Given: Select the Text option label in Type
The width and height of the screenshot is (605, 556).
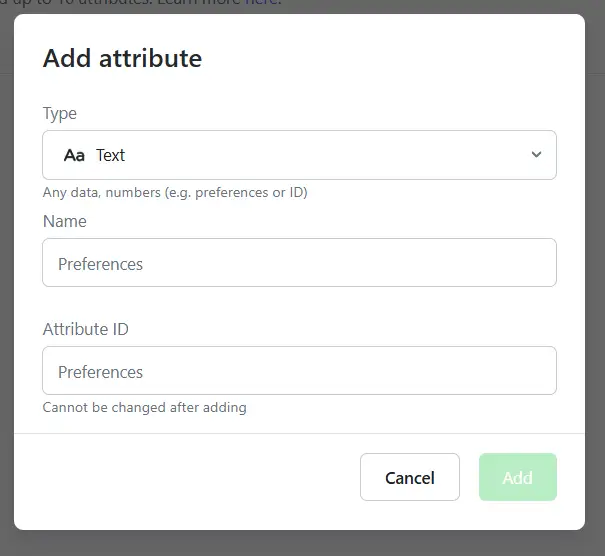Looking at the screenshot, I should click(110, 155).
